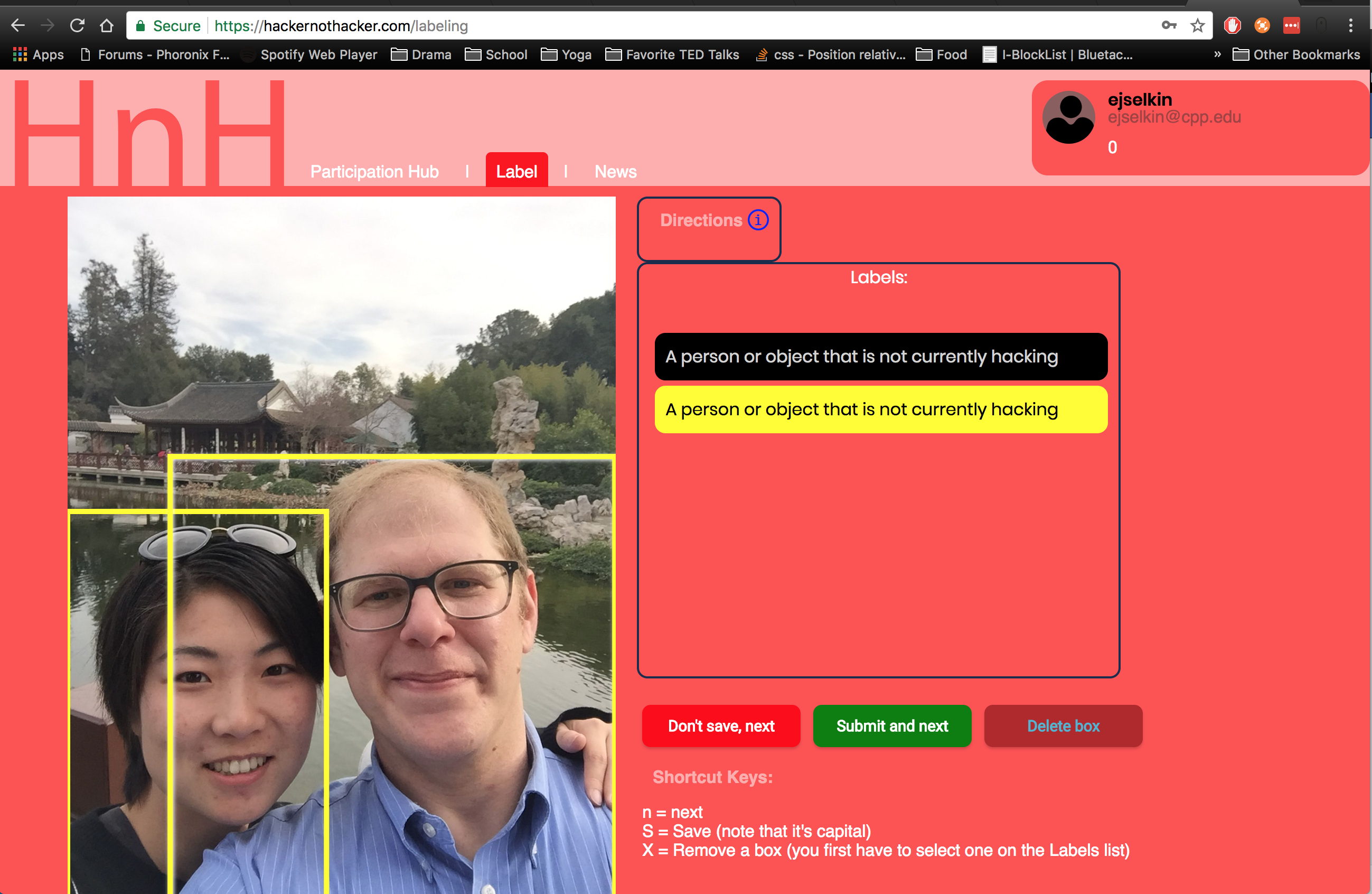Viewport: 1372px width, 894px height.
Task: Click Don't save, next button
Action: pyautogui.click(x=720, y=725)
